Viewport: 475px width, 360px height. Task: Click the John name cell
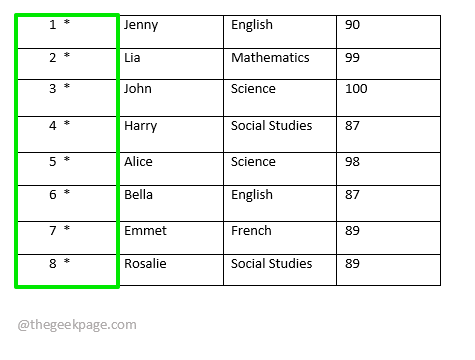171,98
